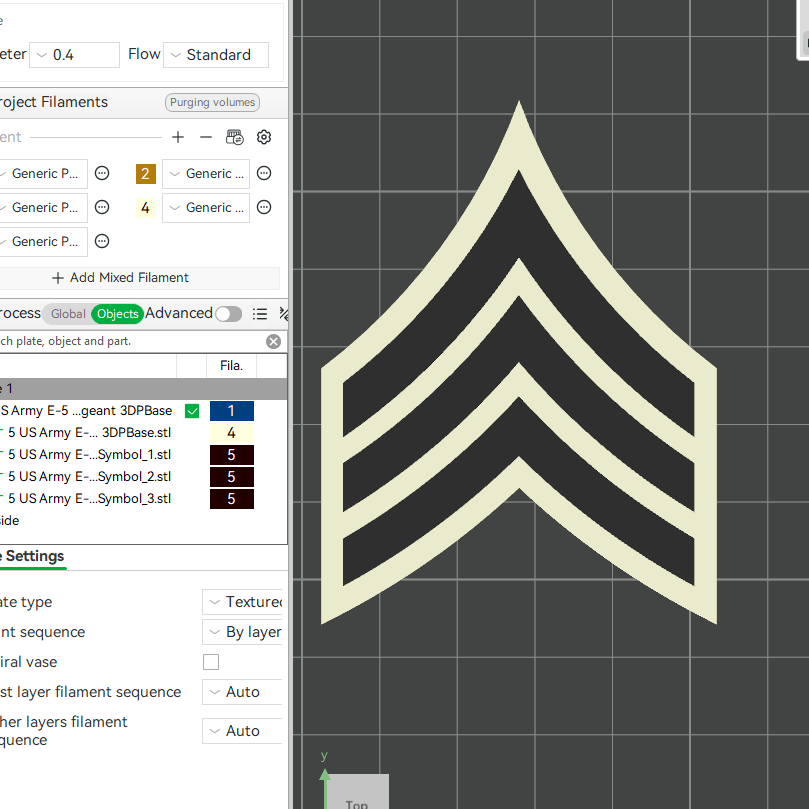Click filament 5 cell of Symbol_3.stl
809x809 pixels.
click(232, 499)
